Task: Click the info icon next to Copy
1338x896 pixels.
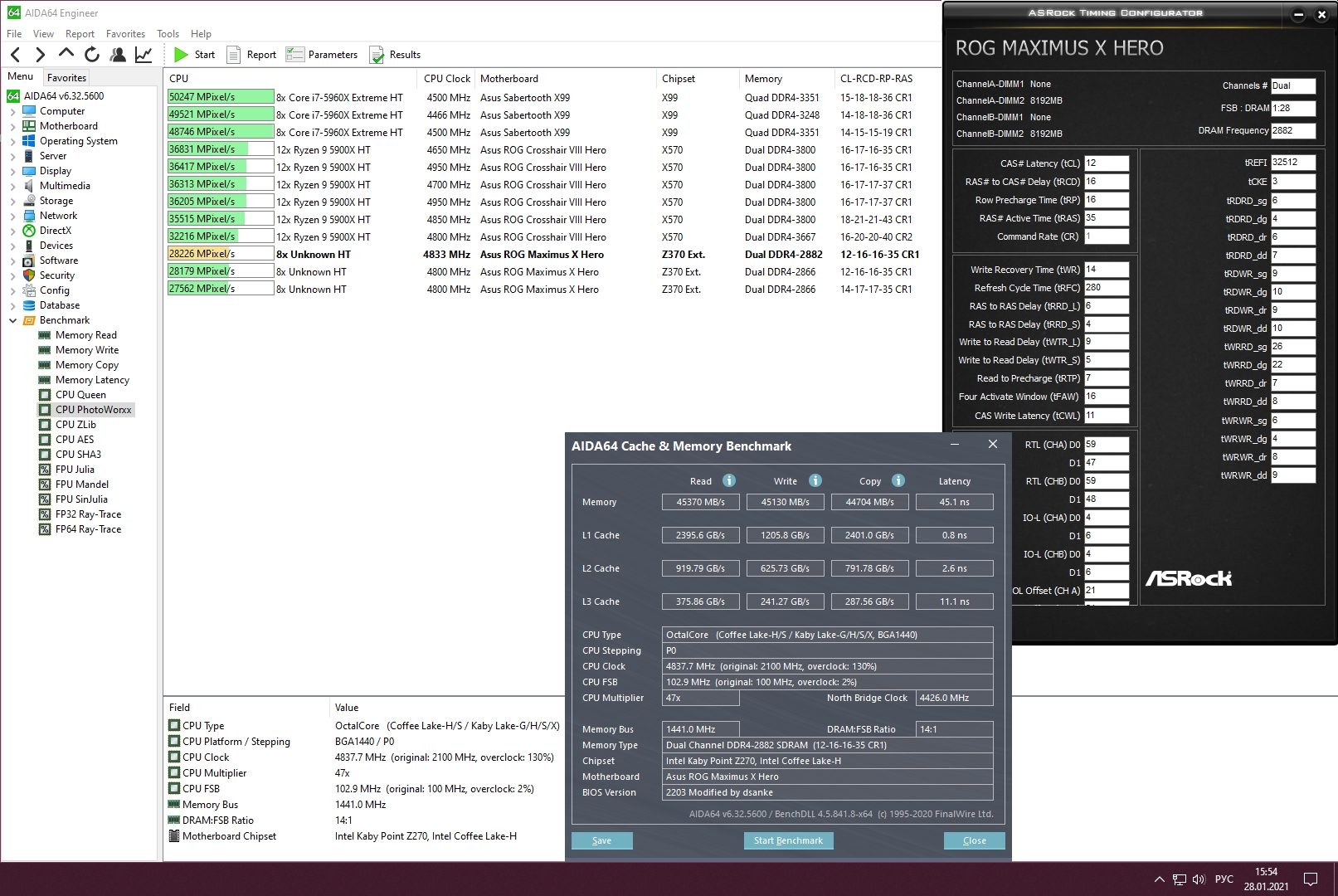Action: click(898, 481)
